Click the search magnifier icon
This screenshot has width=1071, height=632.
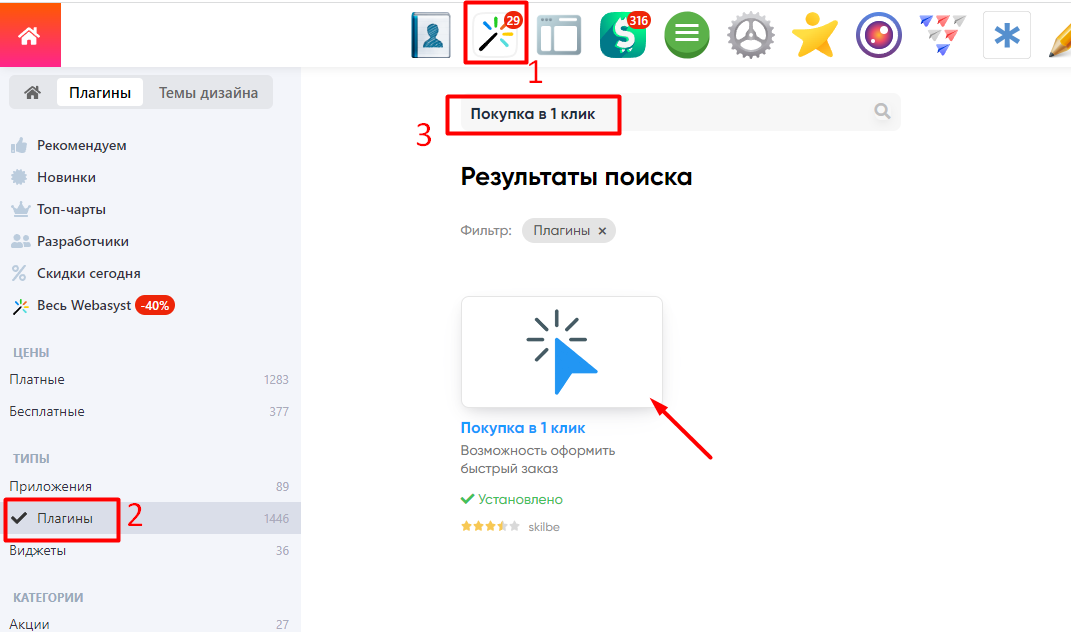tap(882, 112)
